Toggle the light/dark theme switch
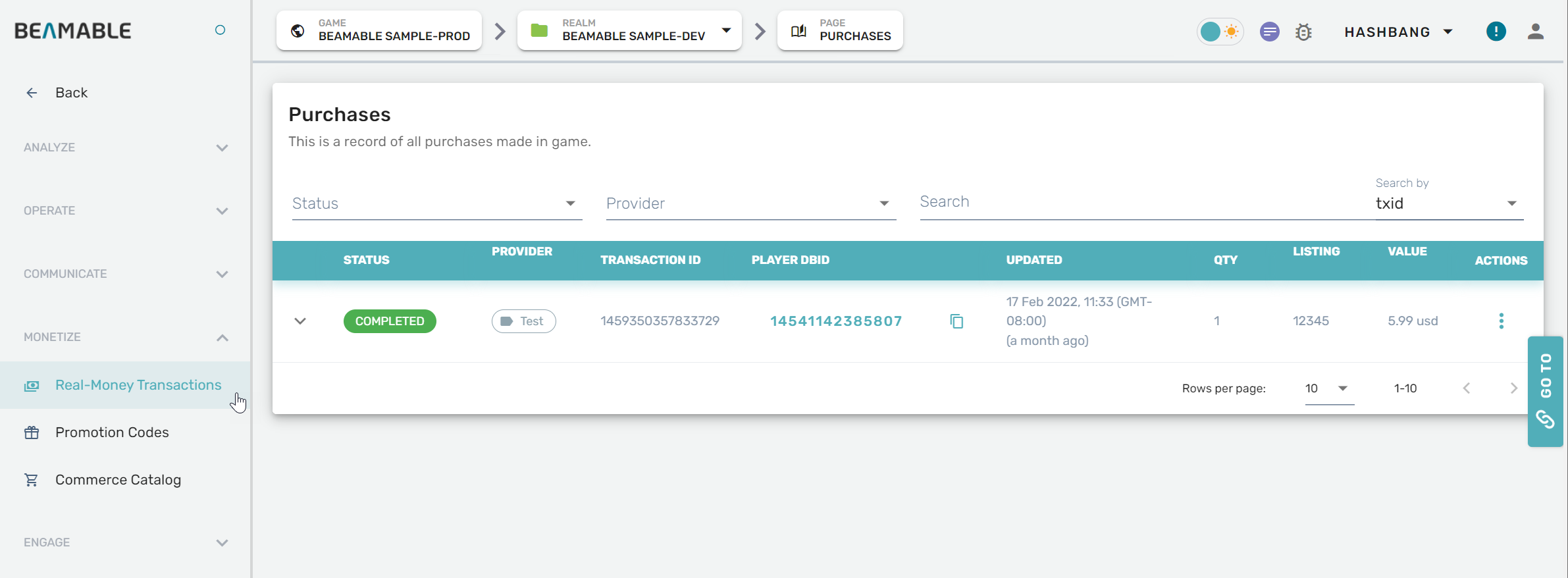 1219,32
